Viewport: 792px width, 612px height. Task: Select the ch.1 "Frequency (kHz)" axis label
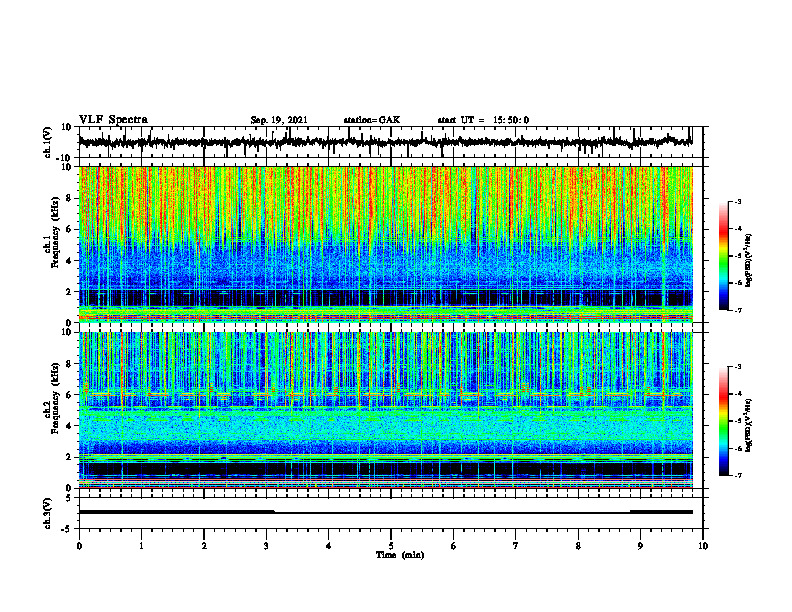(x=55, y=232)
